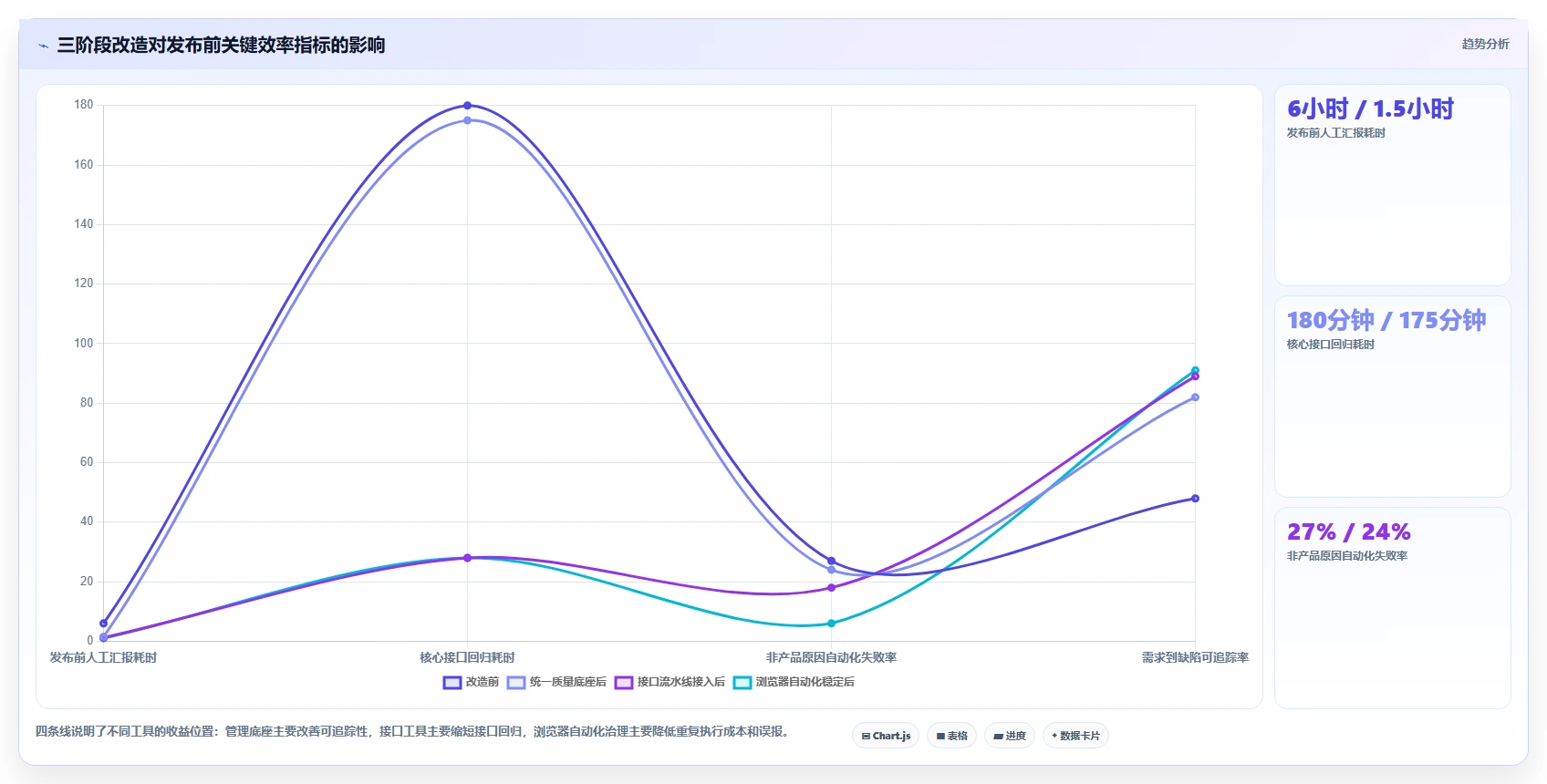Click the 进度 chip
This screenshot has width=1547, height=784.
pos(1010,736)
